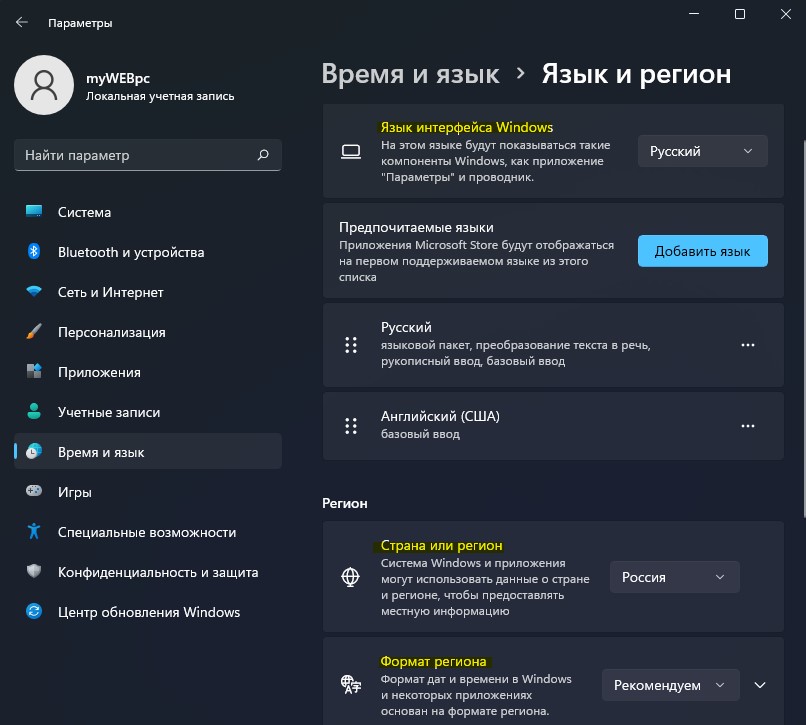Open the Россия country dropdown
Image resolution: width=806 pixels, height=725 pixels.
[675, 577]
